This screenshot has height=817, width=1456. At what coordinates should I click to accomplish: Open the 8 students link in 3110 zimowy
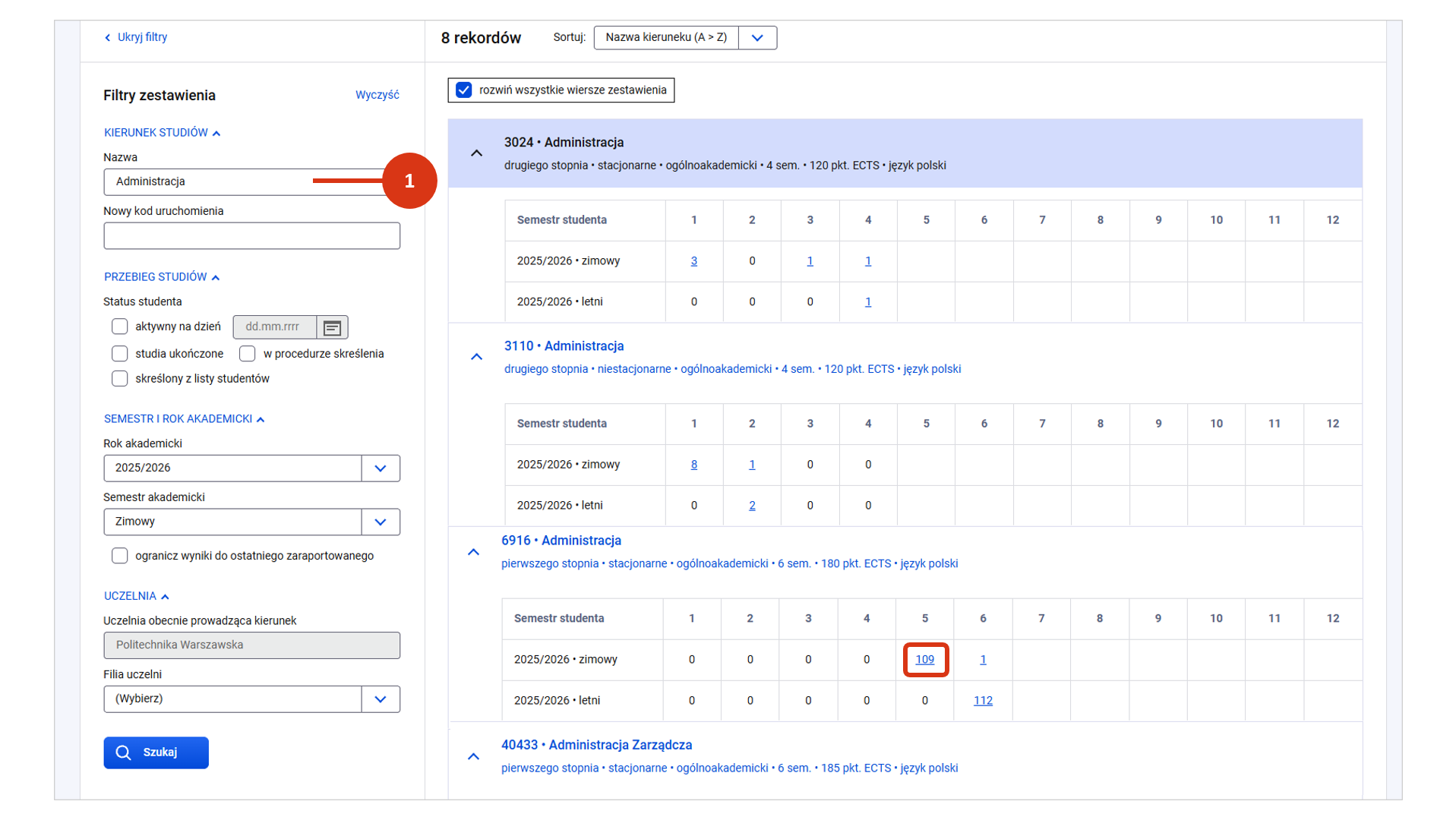point(693,465)
